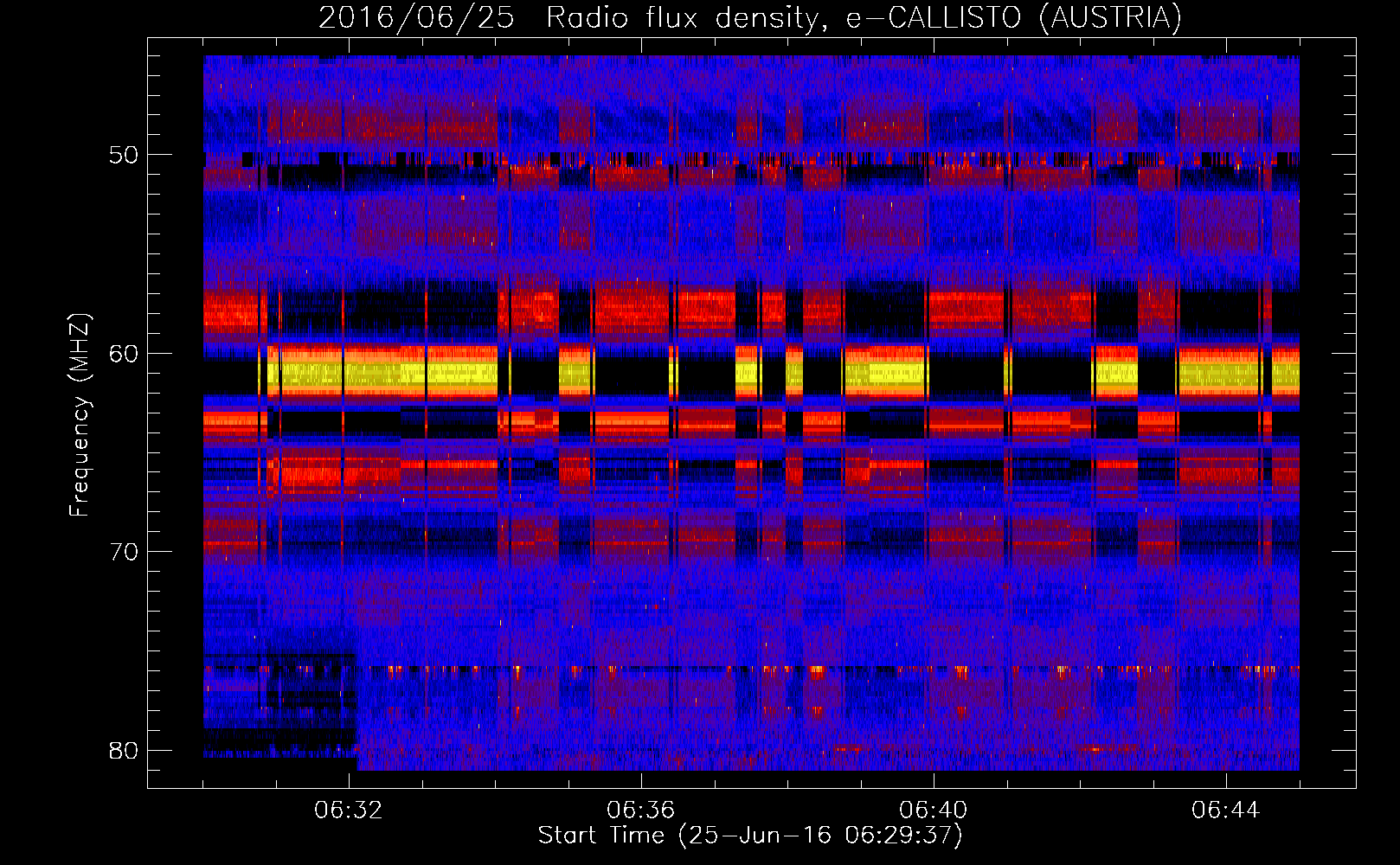This screenshot has width=1400, height=865.
Task: Click the '60' frequency tick label
Action: coord(124,353)
